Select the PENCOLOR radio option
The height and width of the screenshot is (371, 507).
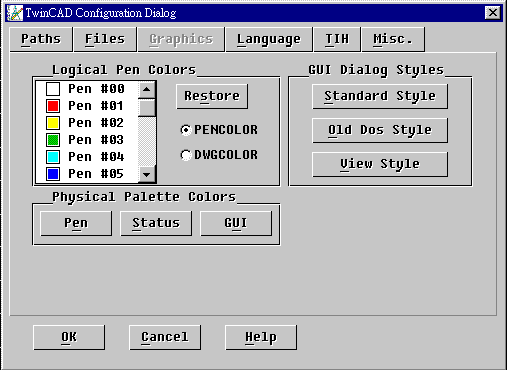point(219,130)
